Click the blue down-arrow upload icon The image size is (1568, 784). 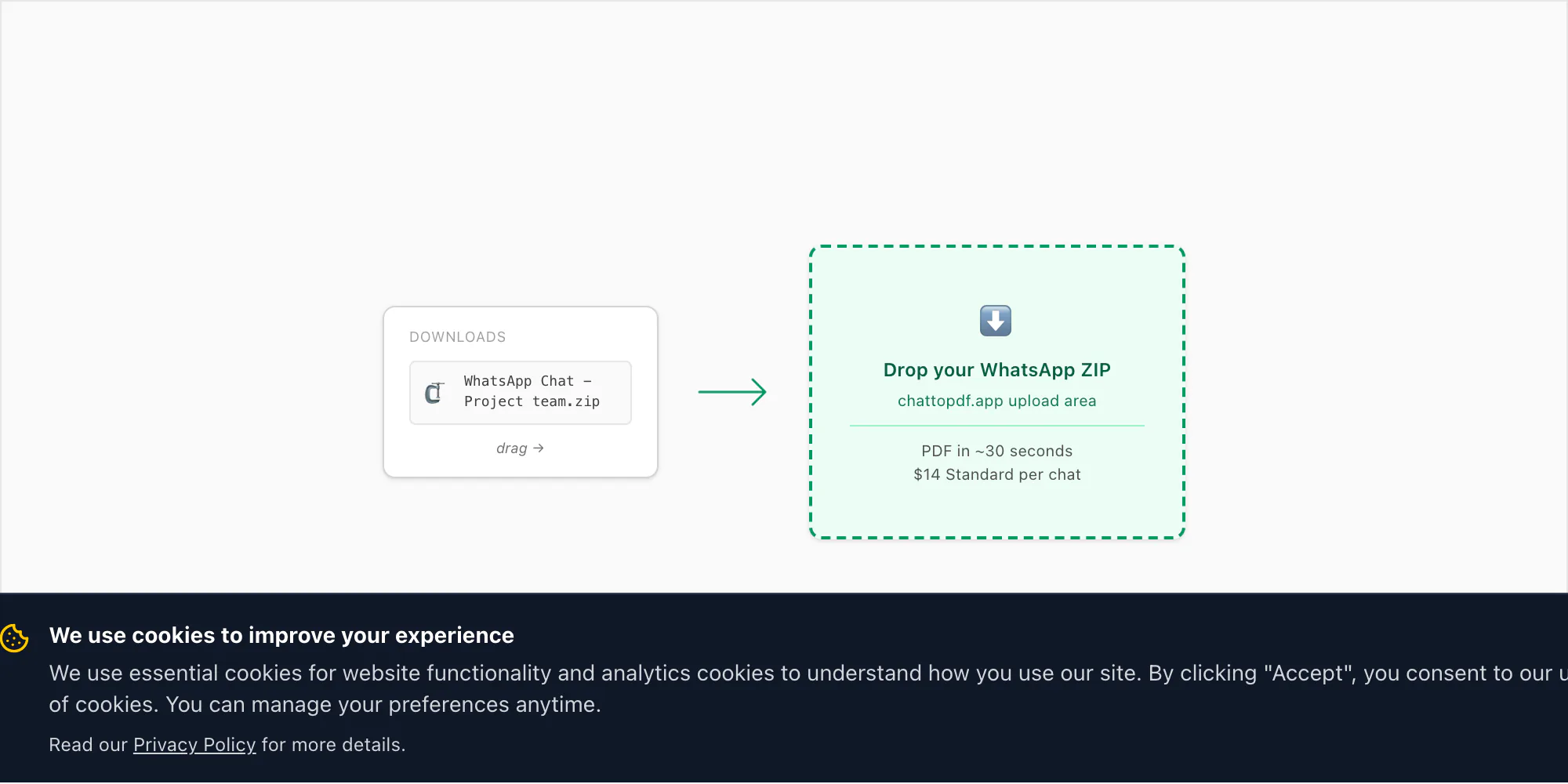pyautogui.click(x=996, y=321)
